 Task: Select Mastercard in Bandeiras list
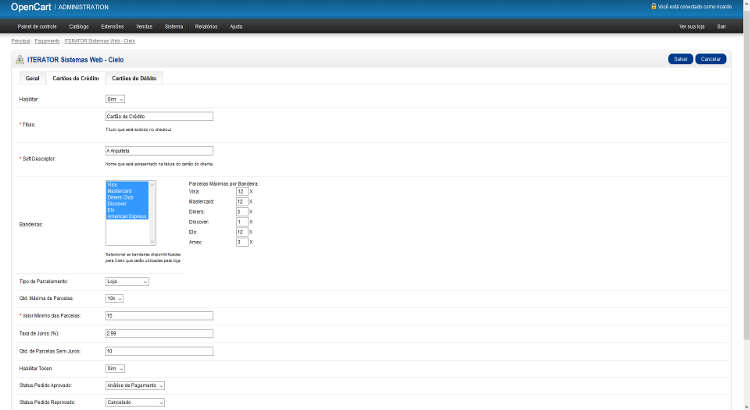[x=127, y=191]
